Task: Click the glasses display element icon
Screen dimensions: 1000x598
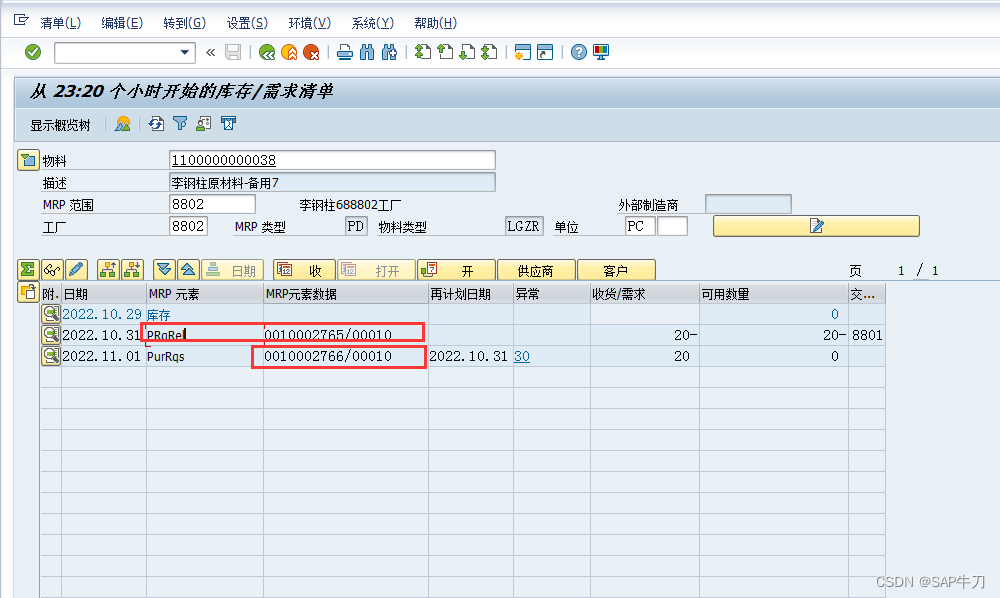Action: pyautogui.click(x=52, y=270)
